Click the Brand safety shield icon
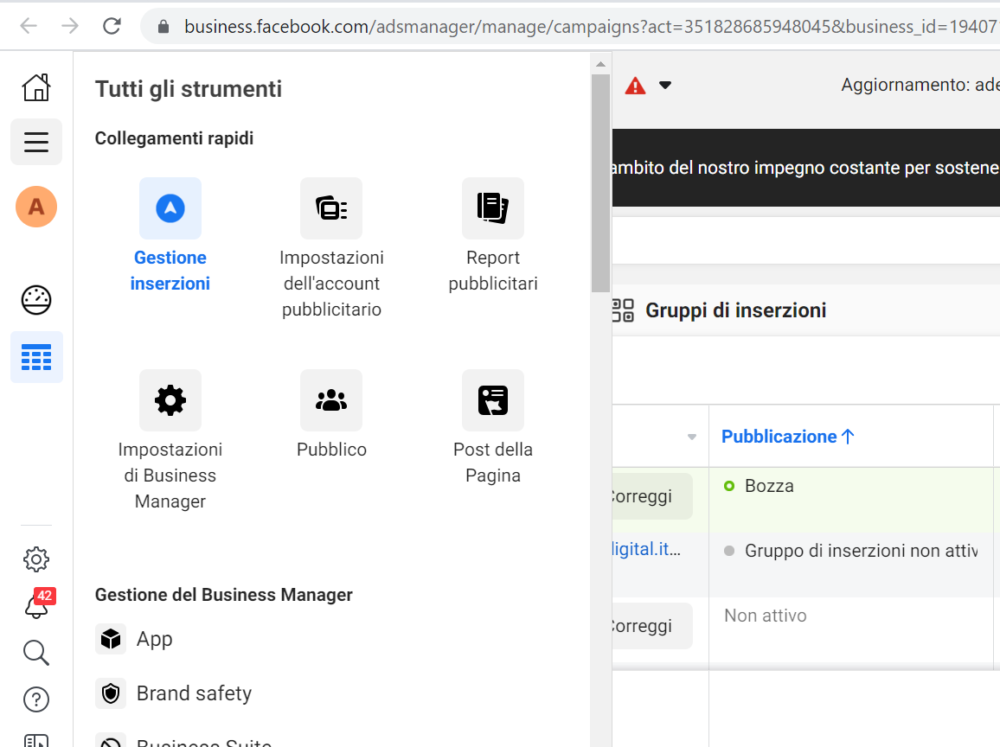The height and width of the screenshot is (747, 1000). coord(111,693)
